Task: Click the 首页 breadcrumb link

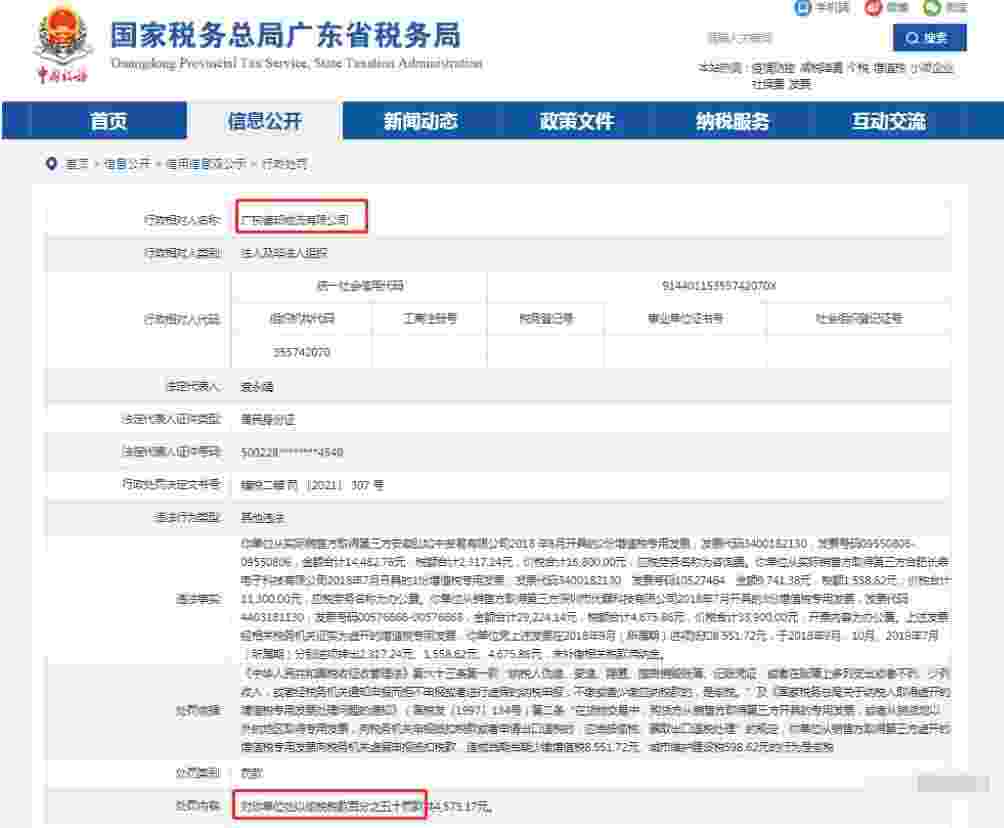Action: coord(77,164)
